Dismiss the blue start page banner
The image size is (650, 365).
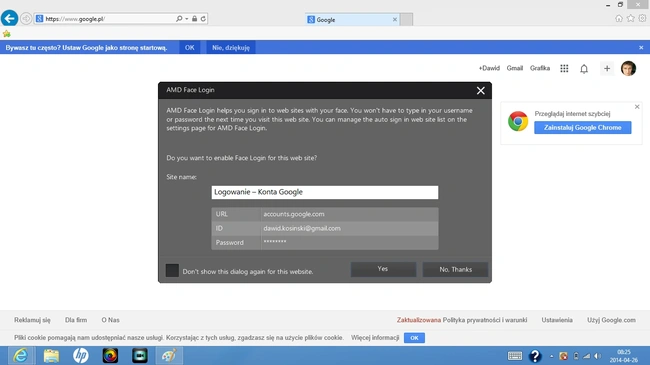pyautogui.click(x=641, y=48)
